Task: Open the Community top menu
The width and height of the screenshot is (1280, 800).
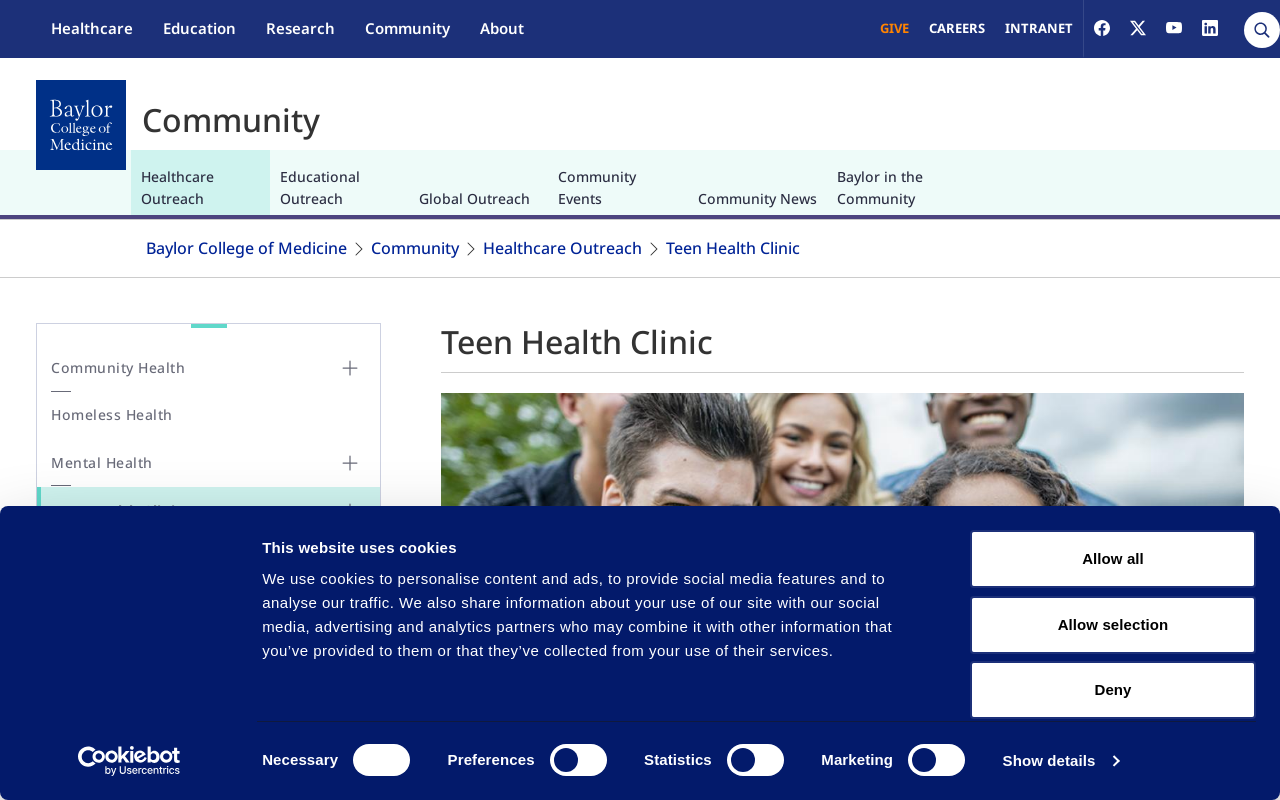Action: 407,28
